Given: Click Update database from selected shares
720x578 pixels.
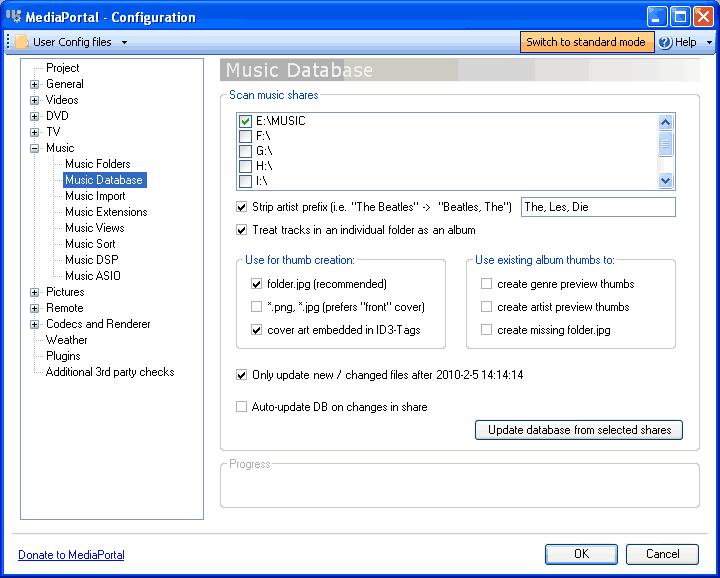Looking at the screenshot, I should click(x=579, y=430).
